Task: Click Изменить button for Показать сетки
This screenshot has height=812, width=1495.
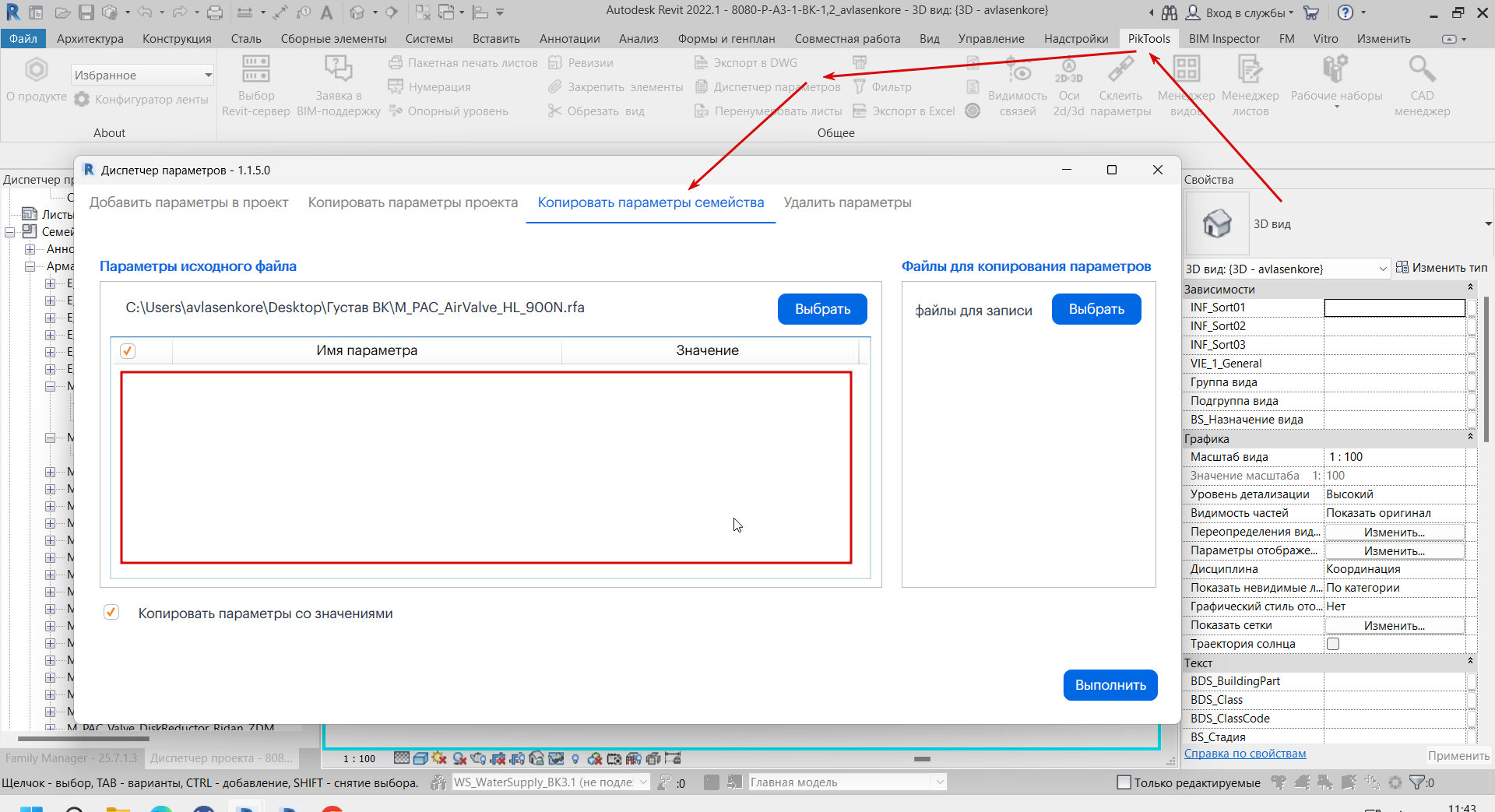Action: [x=1395, y=625]
